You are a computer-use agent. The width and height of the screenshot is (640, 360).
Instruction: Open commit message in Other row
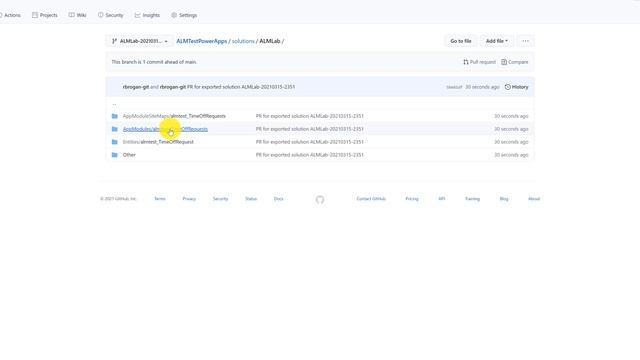(309, 155)
